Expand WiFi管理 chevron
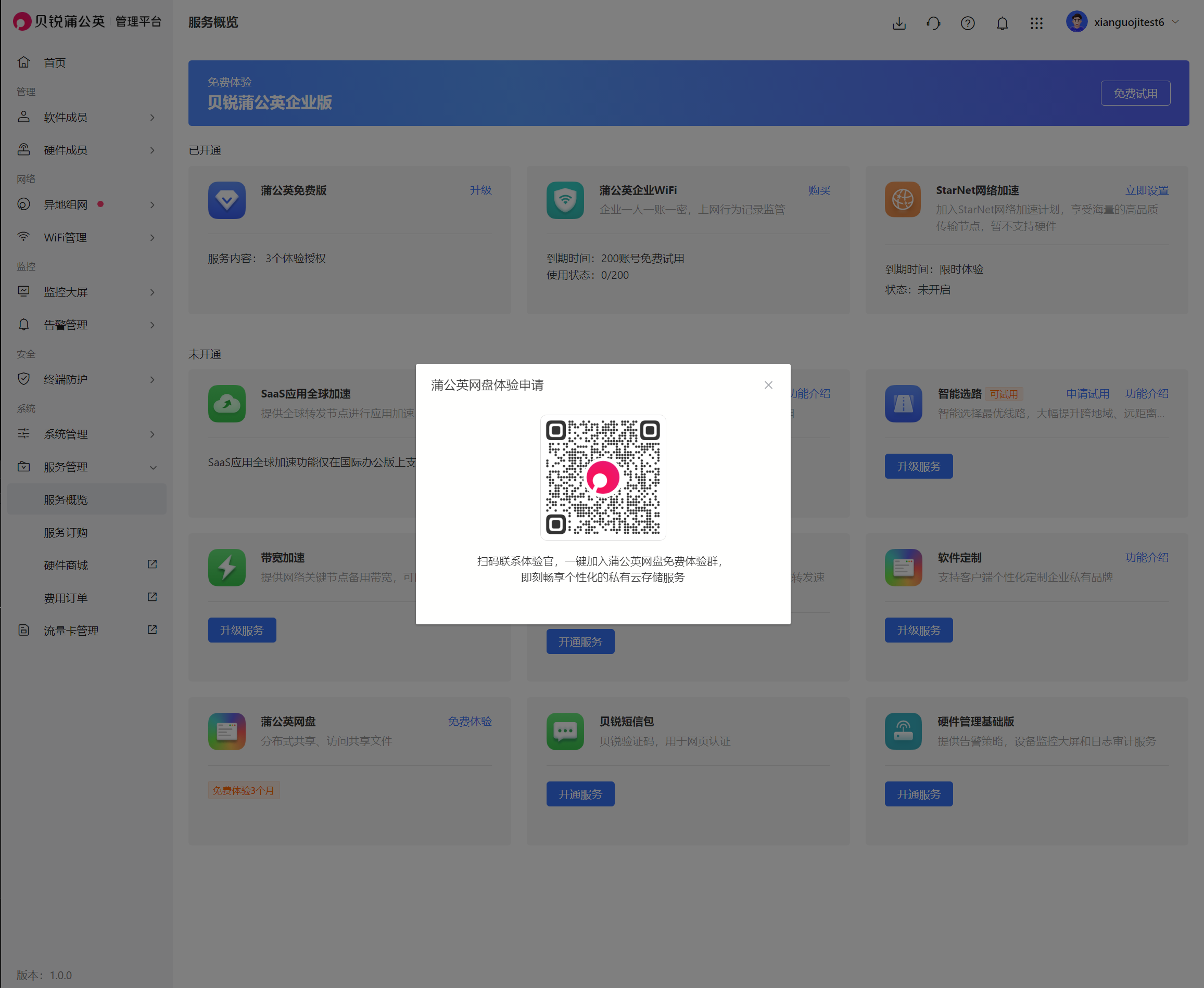The width and height of the screenshot is (1204, 988). pos(153,237)
